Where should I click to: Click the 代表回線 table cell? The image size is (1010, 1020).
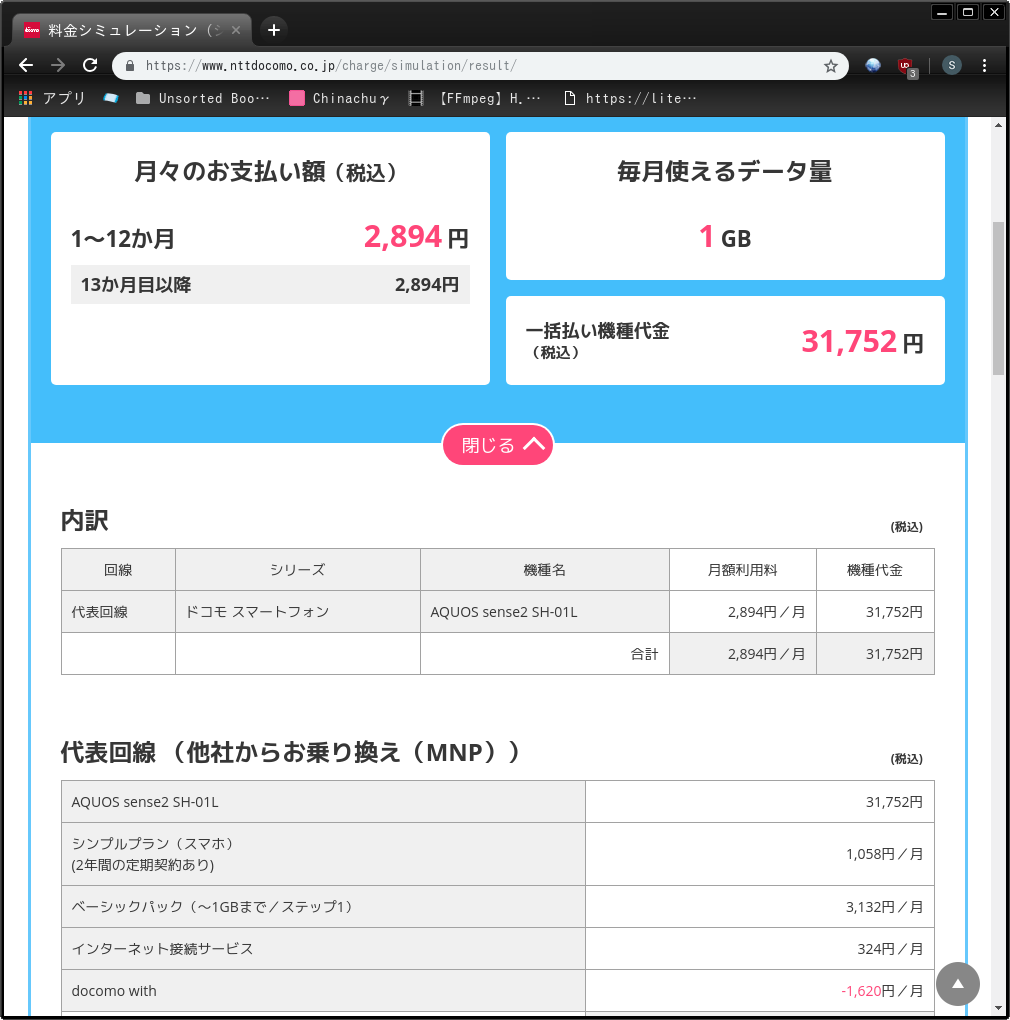tap(118, 611)
